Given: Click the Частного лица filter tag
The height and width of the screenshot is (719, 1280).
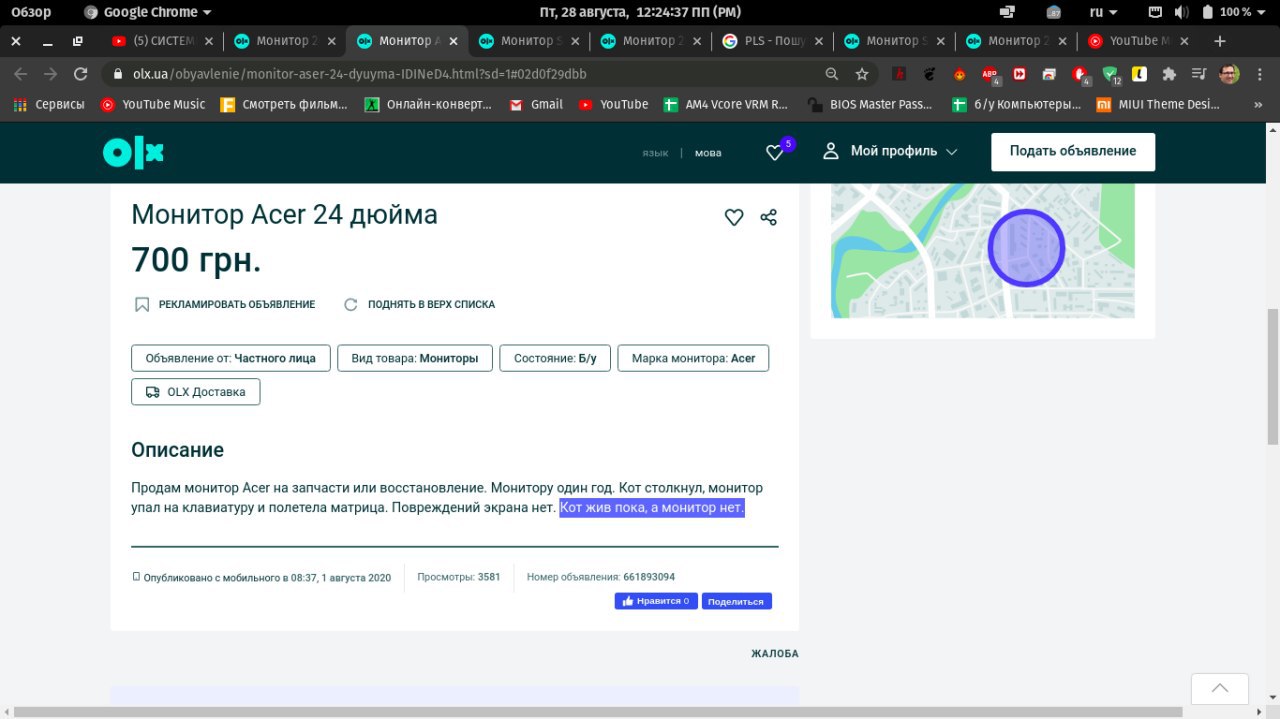Looking at the screenshot, I should coord(231,358).
